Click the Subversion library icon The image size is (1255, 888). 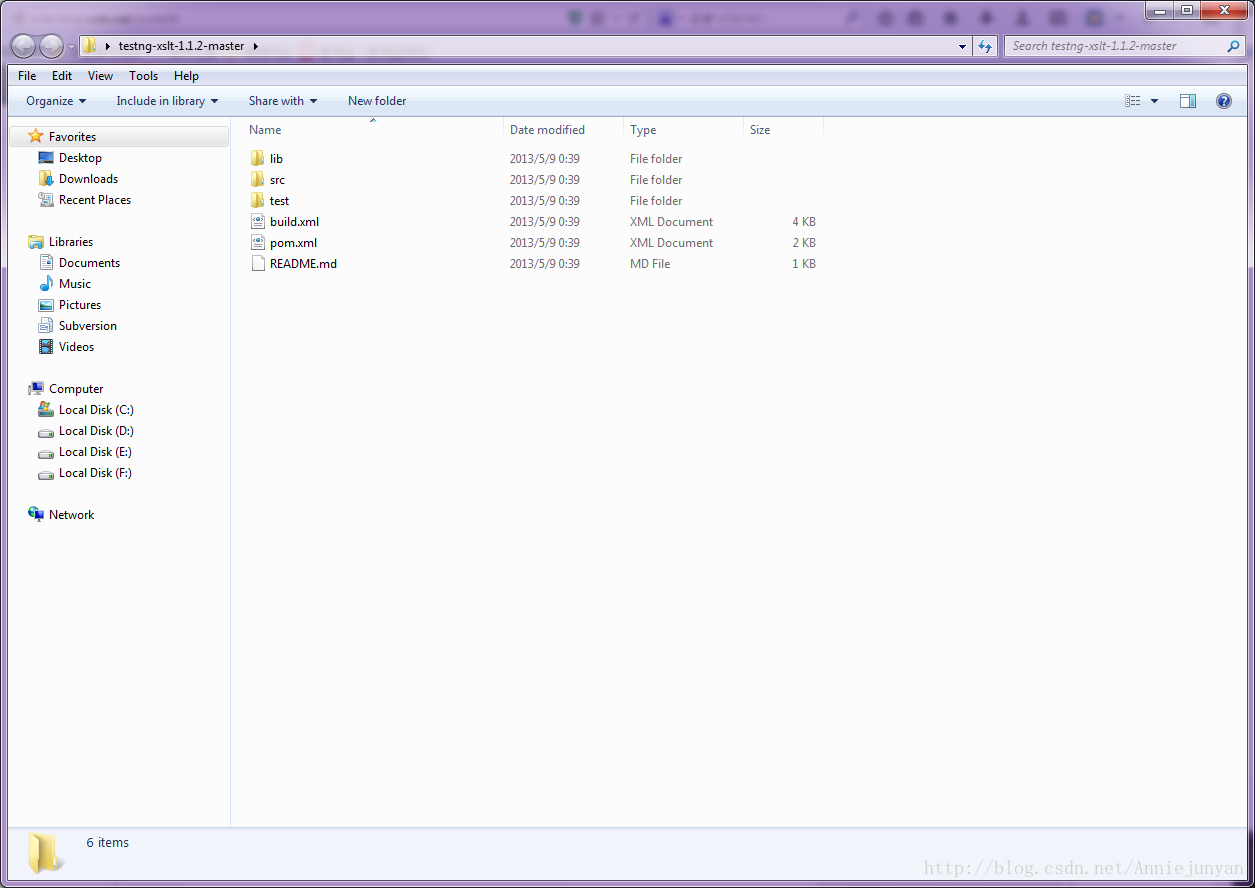pos(46,326)
